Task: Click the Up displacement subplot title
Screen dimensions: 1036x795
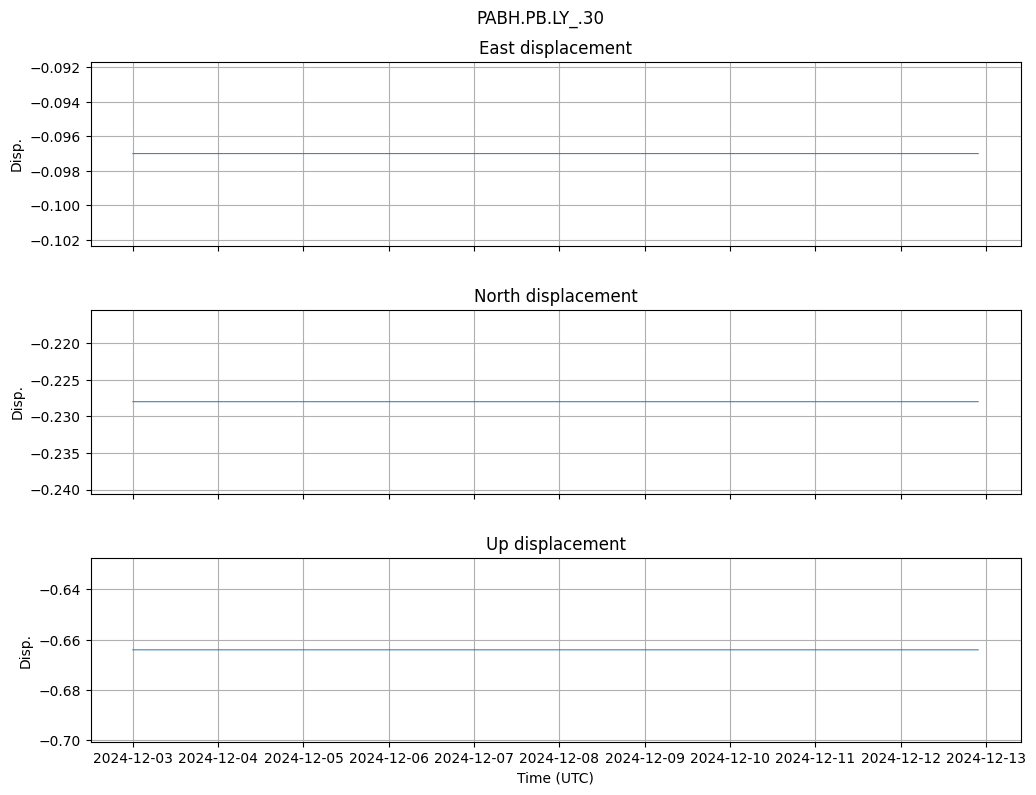Action: 555,544
